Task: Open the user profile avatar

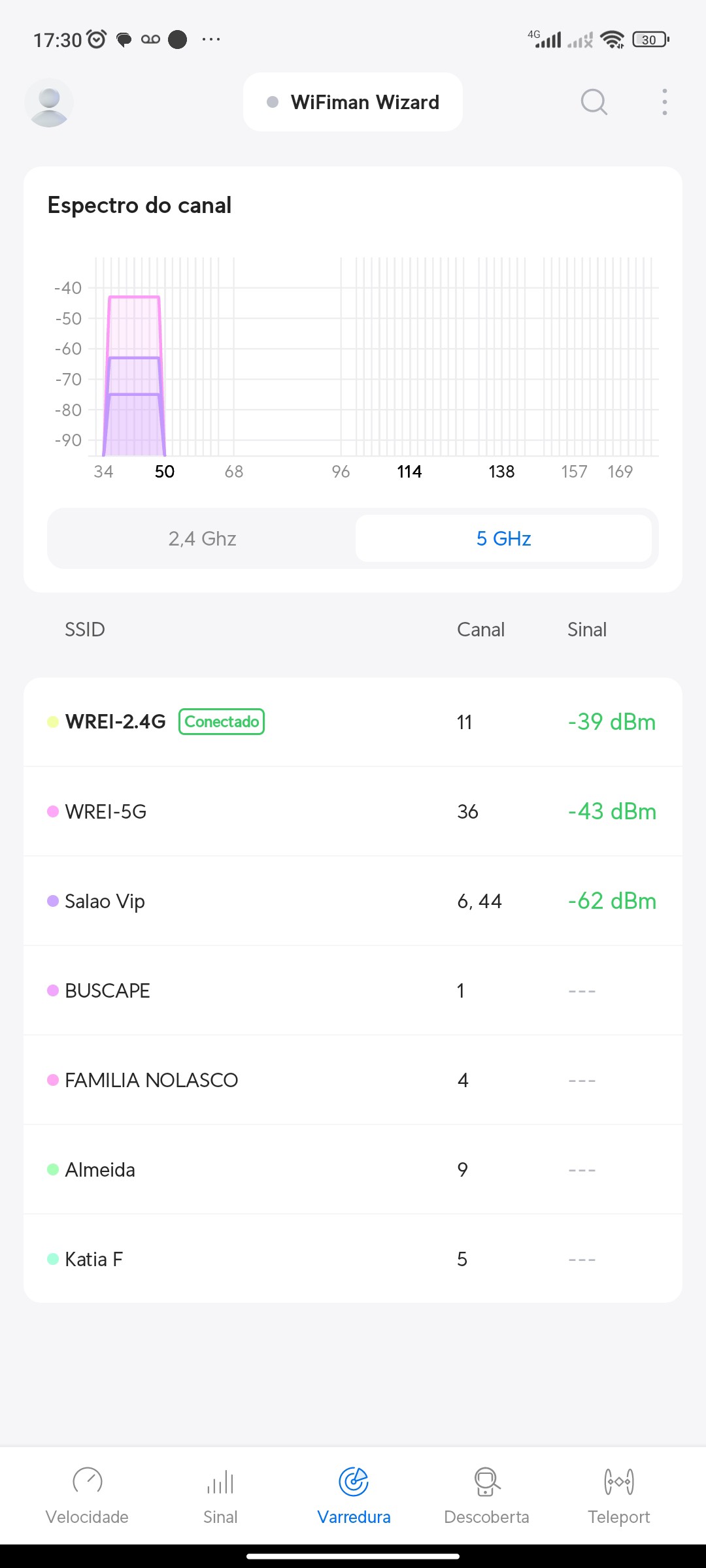Action: [49, 103]
